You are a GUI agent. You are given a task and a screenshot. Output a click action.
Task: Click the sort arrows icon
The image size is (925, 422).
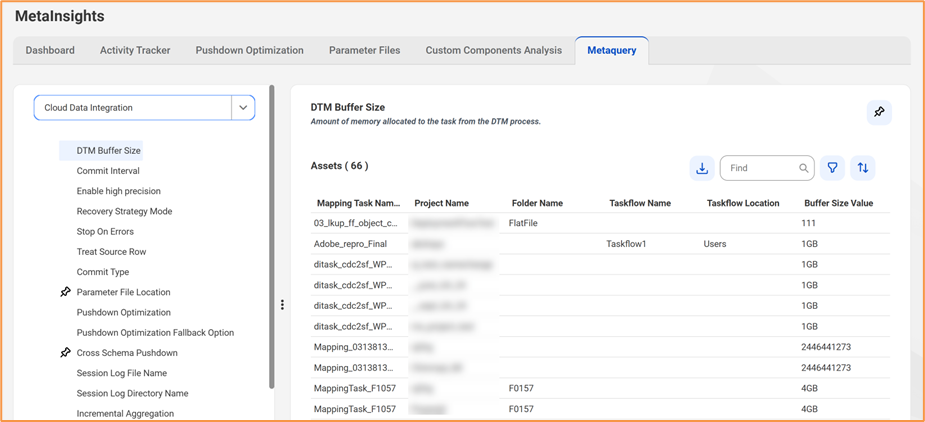coord(863,168)
